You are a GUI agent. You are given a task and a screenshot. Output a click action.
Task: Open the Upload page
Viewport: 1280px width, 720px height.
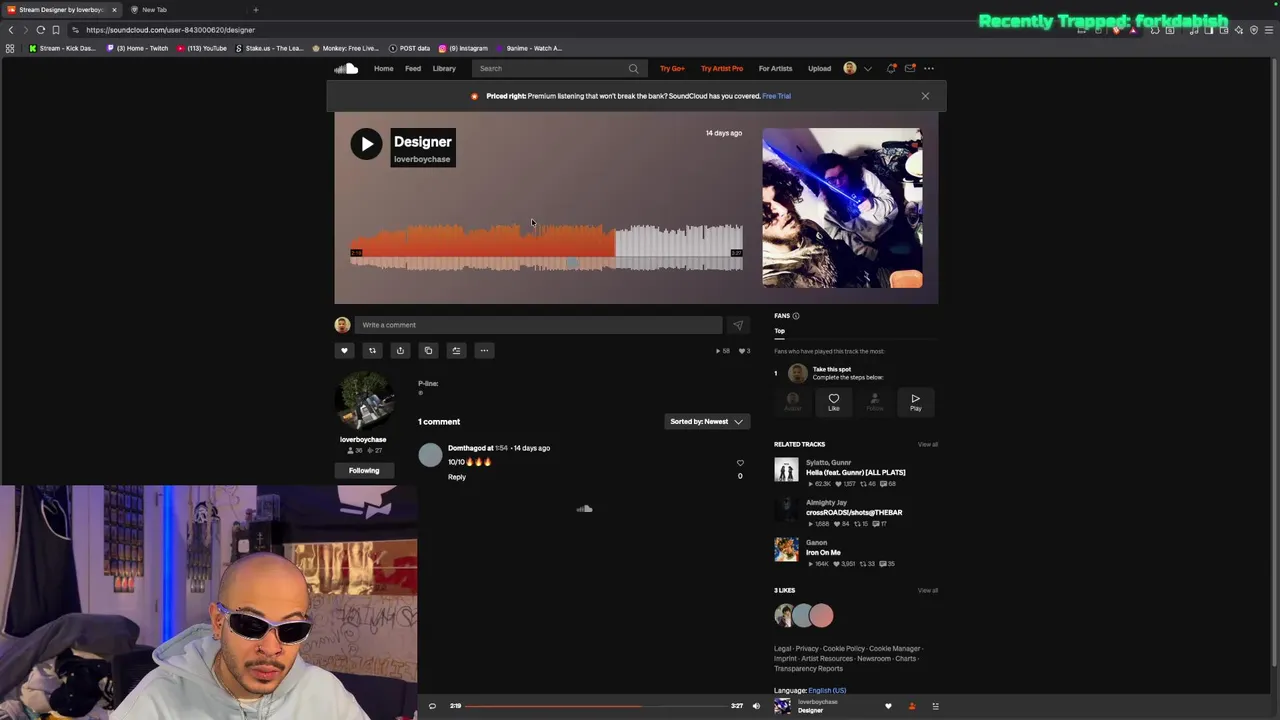pyautogui.click(x=819, y=69)
